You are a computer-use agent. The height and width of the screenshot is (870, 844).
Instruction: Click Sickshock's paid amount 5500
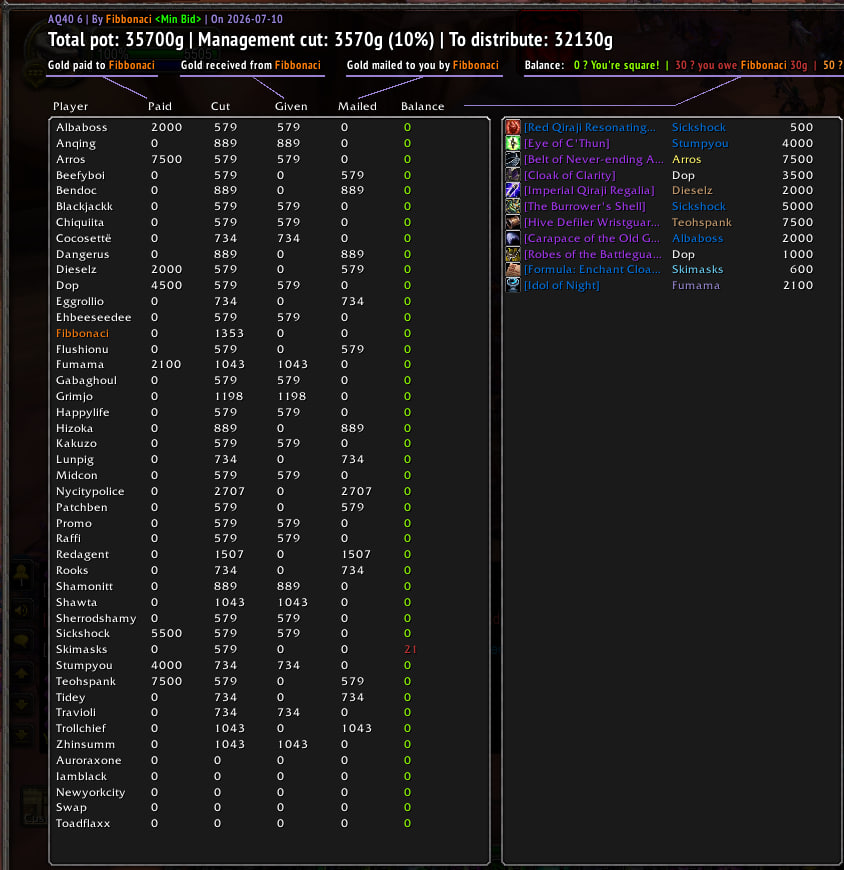pos(166,634)
